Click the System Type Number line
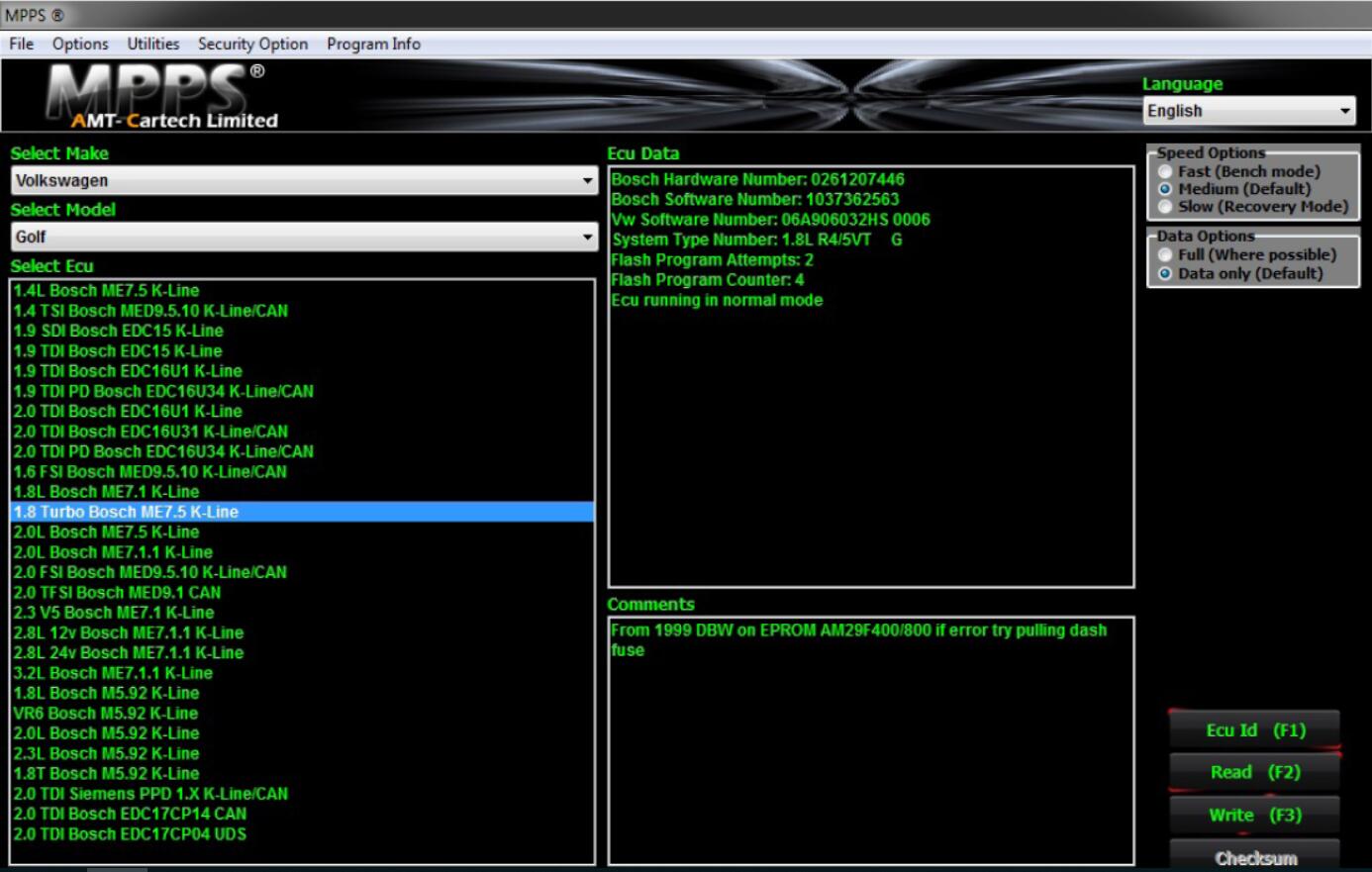The width and height of the screenshot is (1372, 872). tap(756, 240)
